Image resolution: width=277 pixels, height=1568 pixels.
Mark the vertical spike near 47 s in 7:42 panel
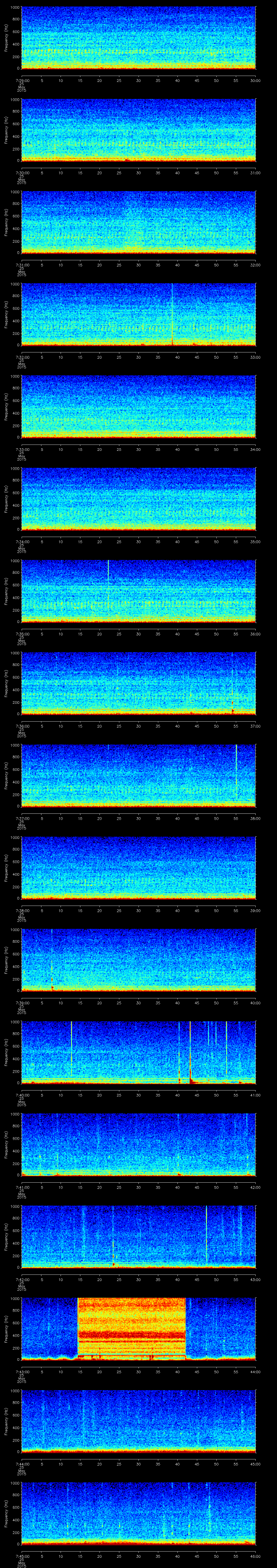(206, 1233)
